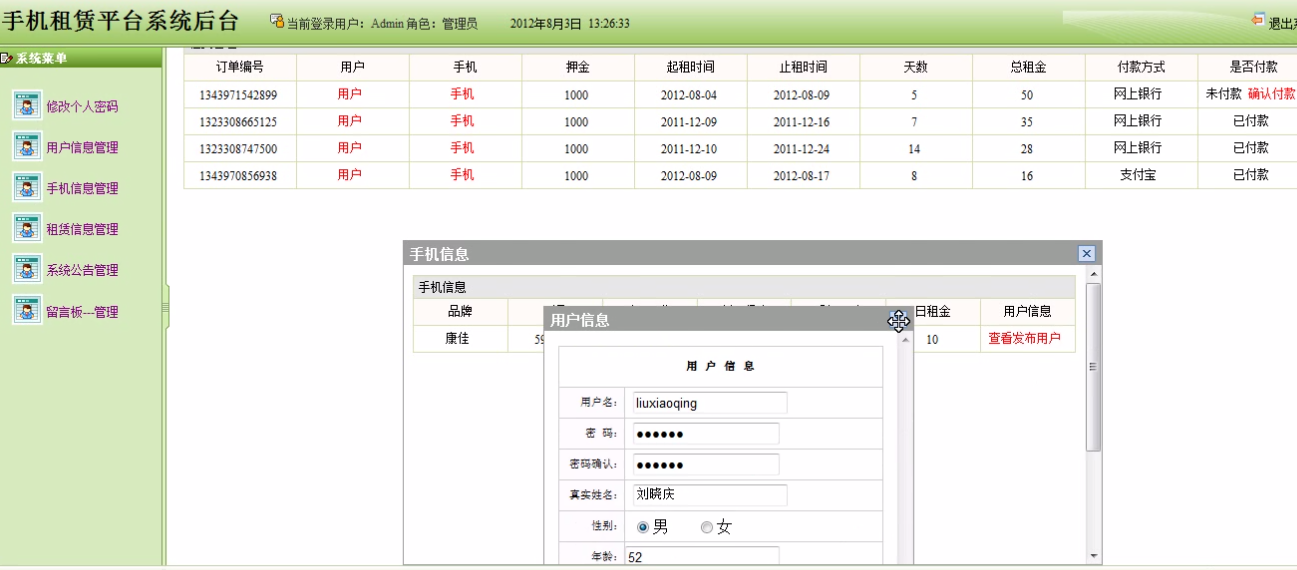1297x570 pixels.
Task: Click the icon beside 留言板---管理
Action: click(27, 311)
